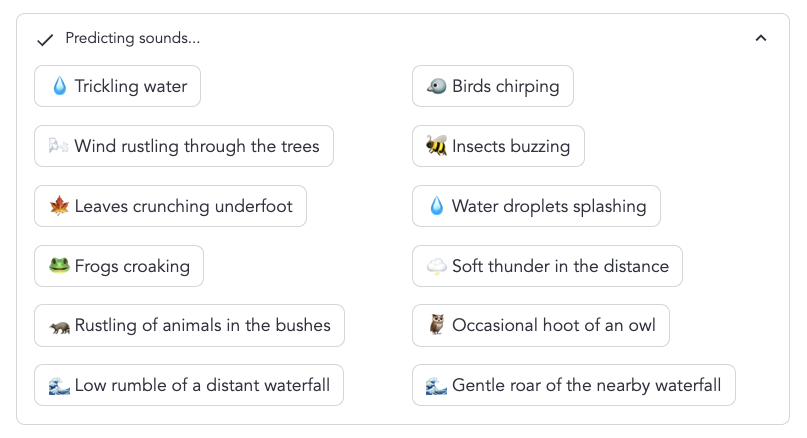Click the badger emoji on Rustling of animals
Screen dimensions: 807x438
pyautogui.click(x=59, y=326)
